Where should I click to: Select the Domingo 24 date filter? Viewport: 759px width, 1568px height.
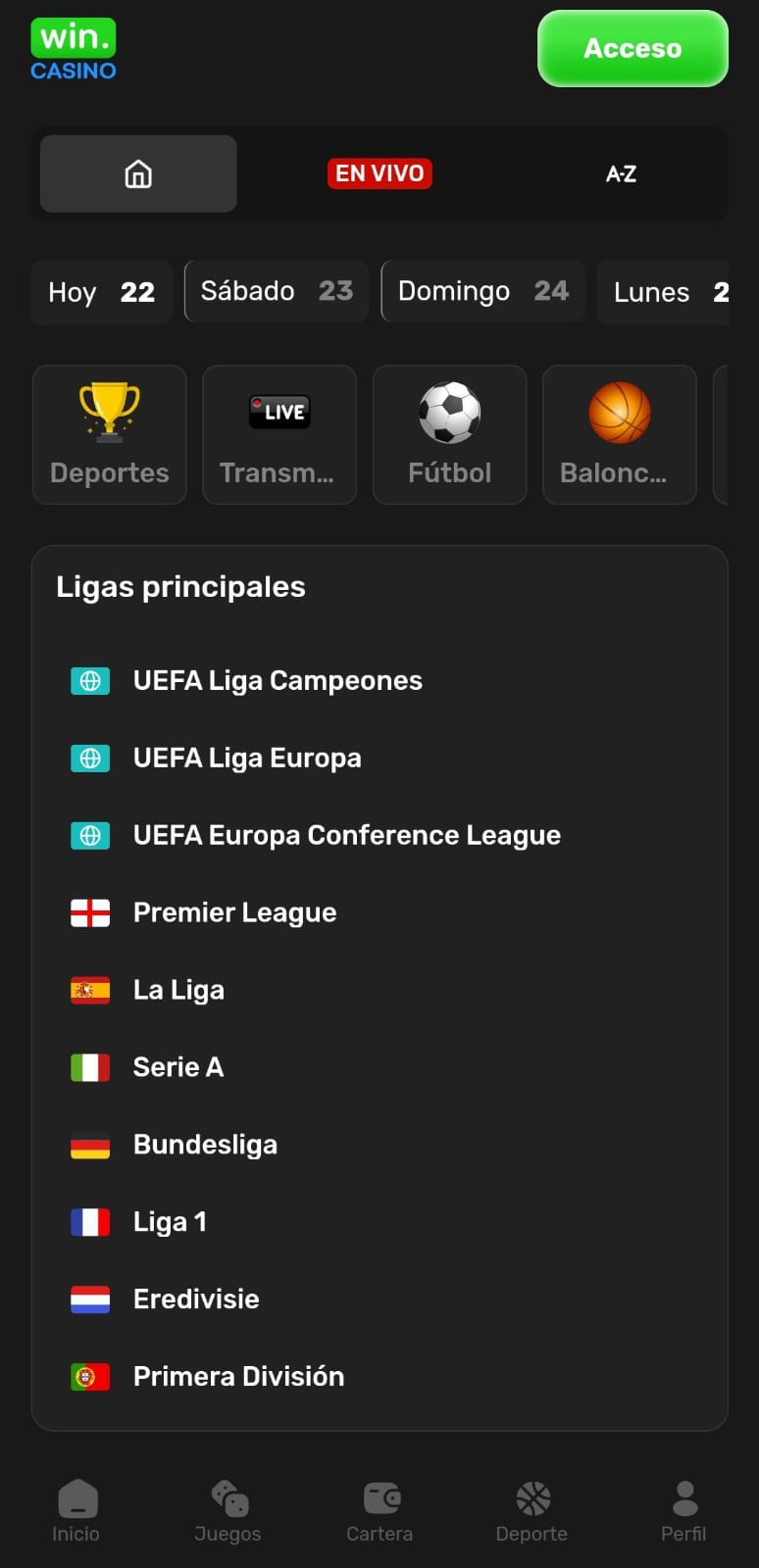[482, 291]
